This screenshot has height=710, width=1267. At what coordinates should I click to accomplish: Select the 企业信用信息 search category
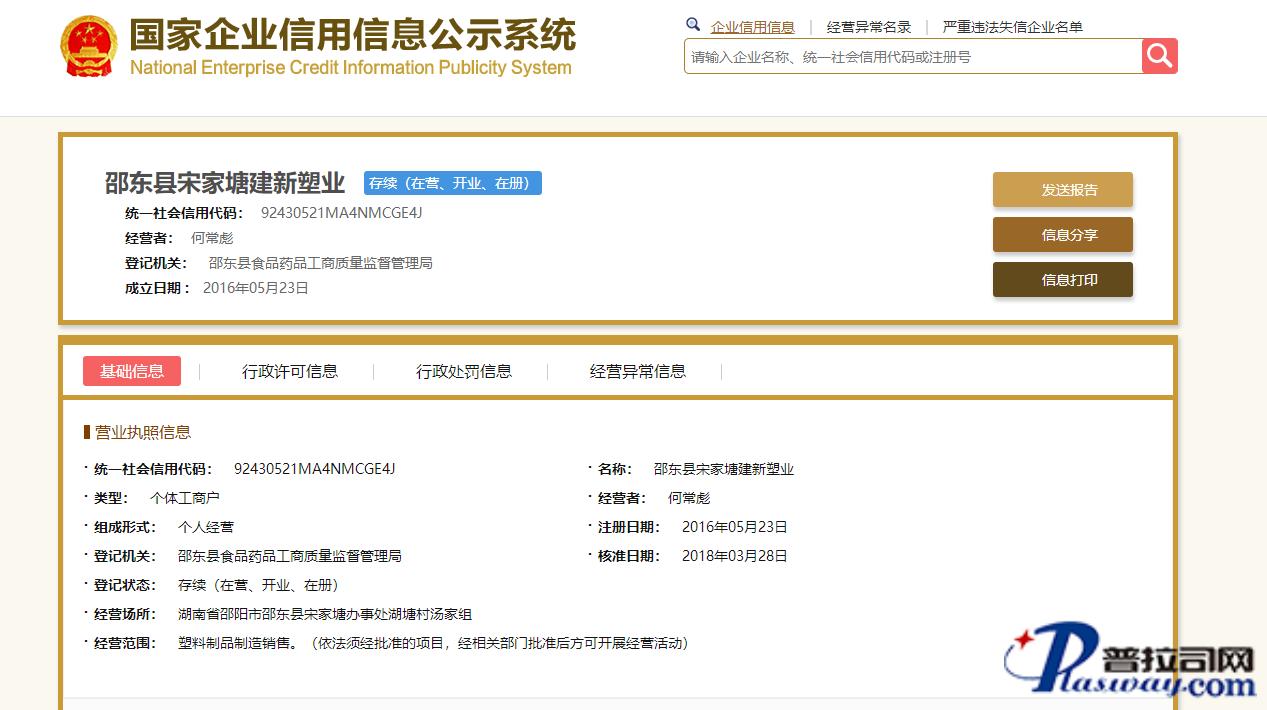(752, 27)
